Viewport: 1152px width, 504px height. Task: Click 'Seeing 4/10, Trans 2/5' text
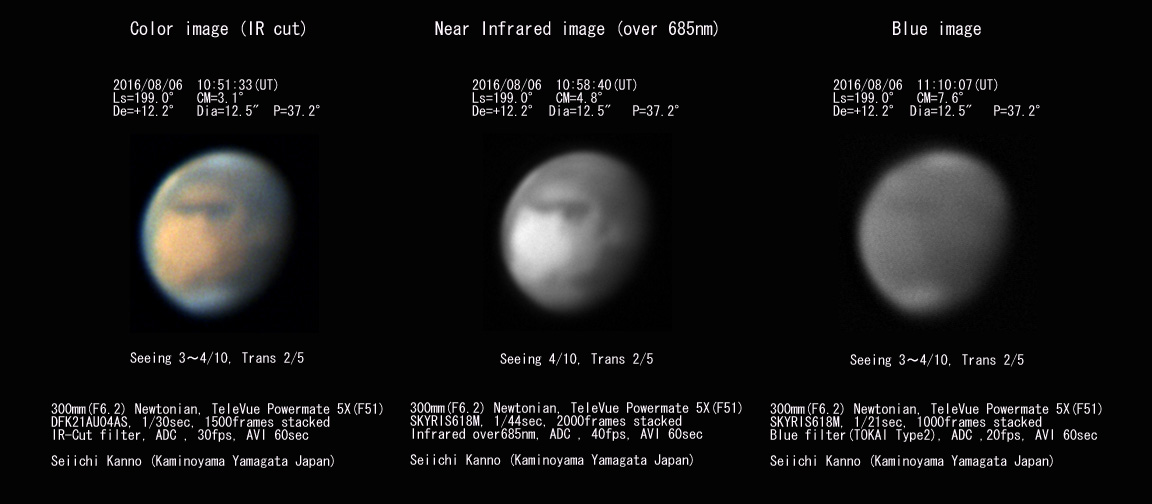pyautogui.click(x=577, y=359)
